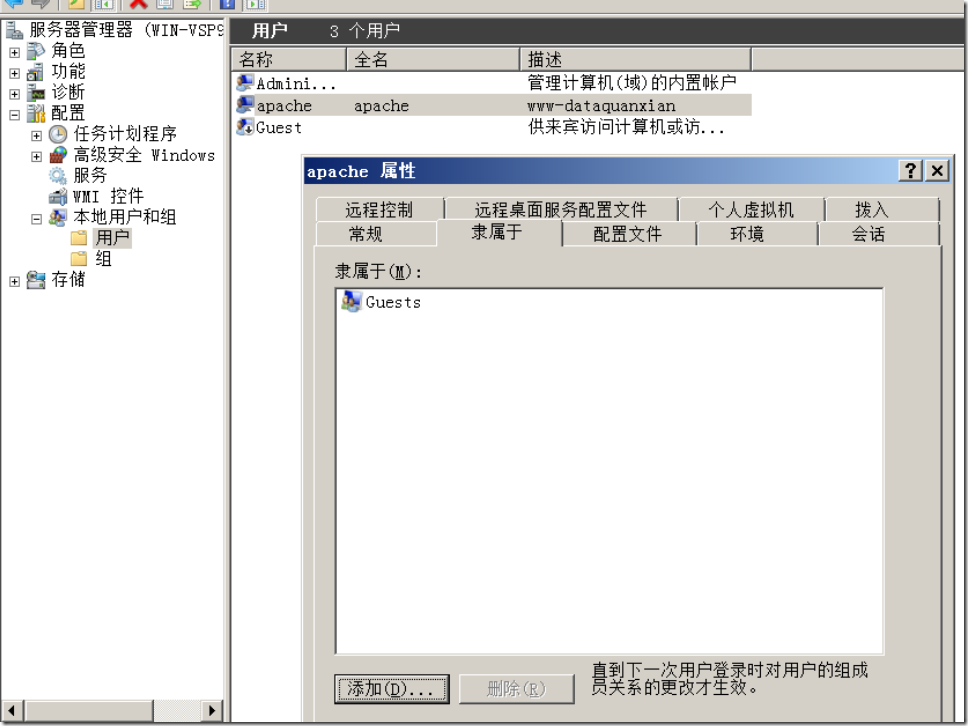Select the 用户 folder label in tree
This screenshot has width=968, height=726.
(x=112, y=238)
